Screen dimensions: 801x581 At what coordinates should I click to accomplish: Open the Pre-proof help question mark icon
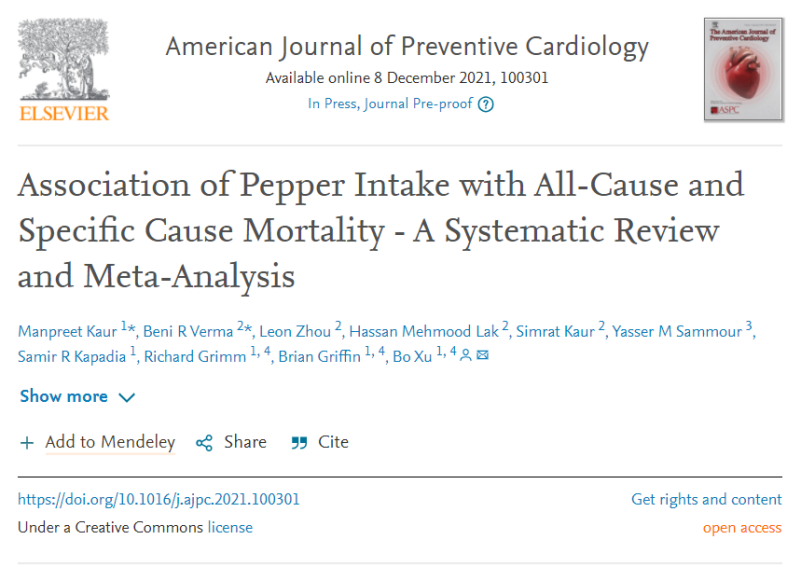(x=485, y=104)
